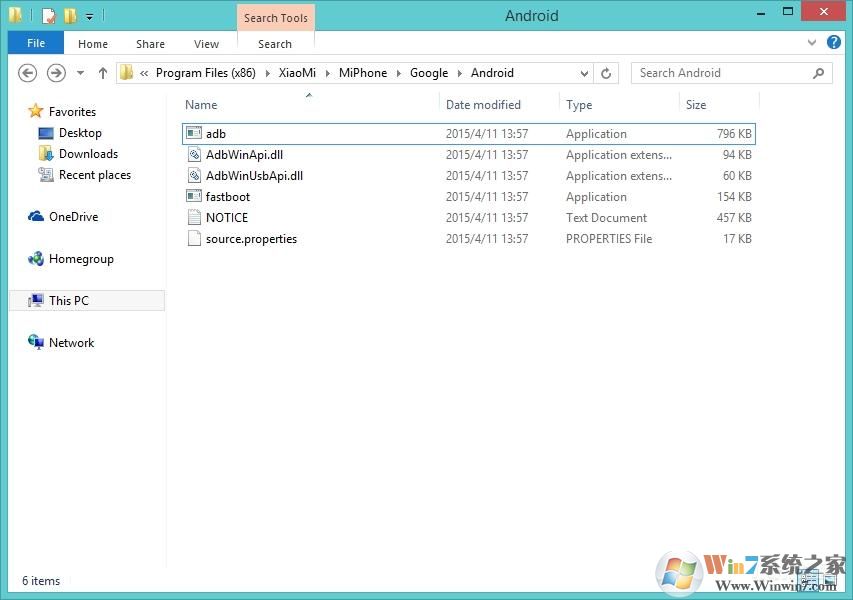
Task: Click the magnifier icon in search box
Action: [x=819, y=73]
